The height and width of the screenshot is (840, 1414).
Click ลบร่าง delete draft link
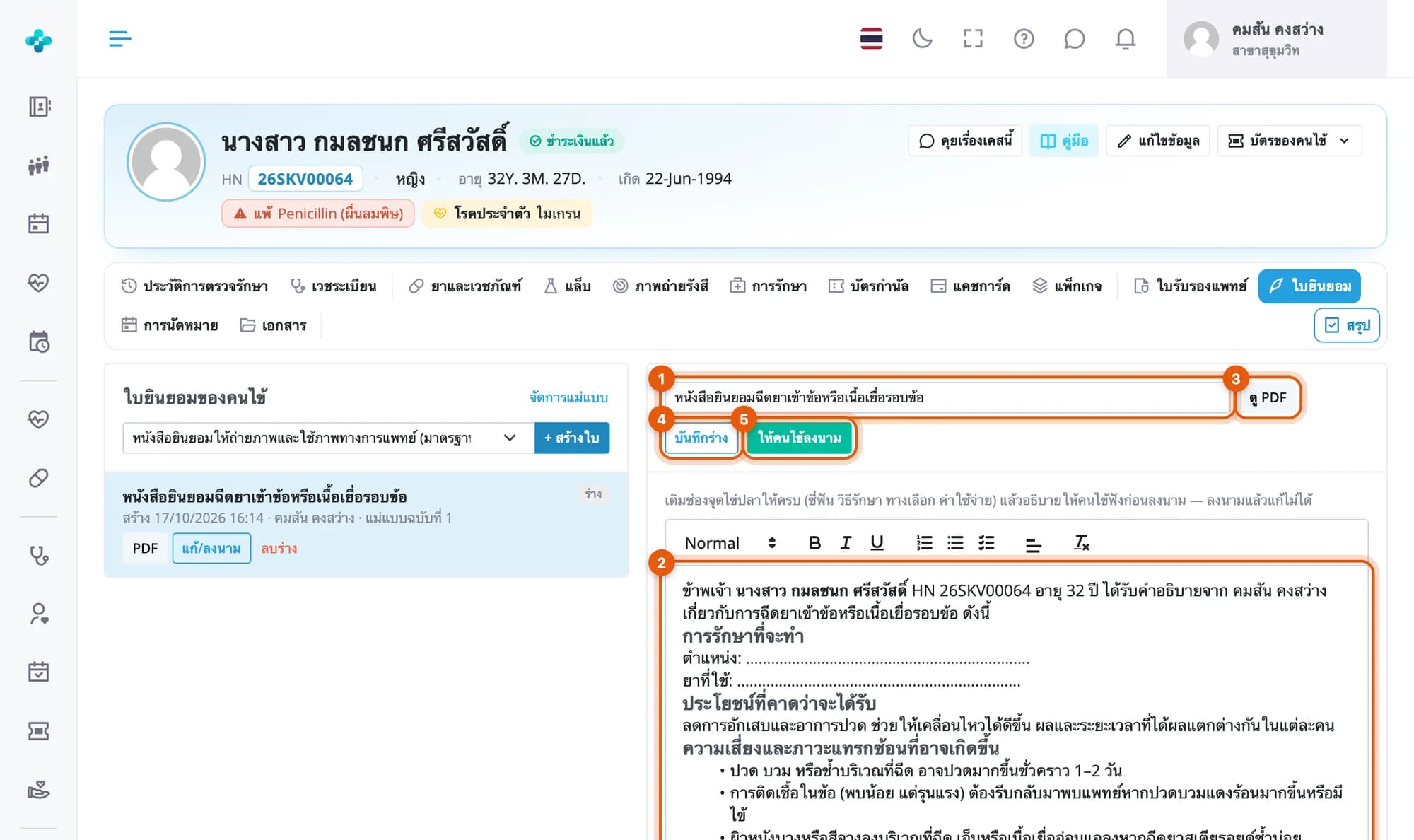279,549
